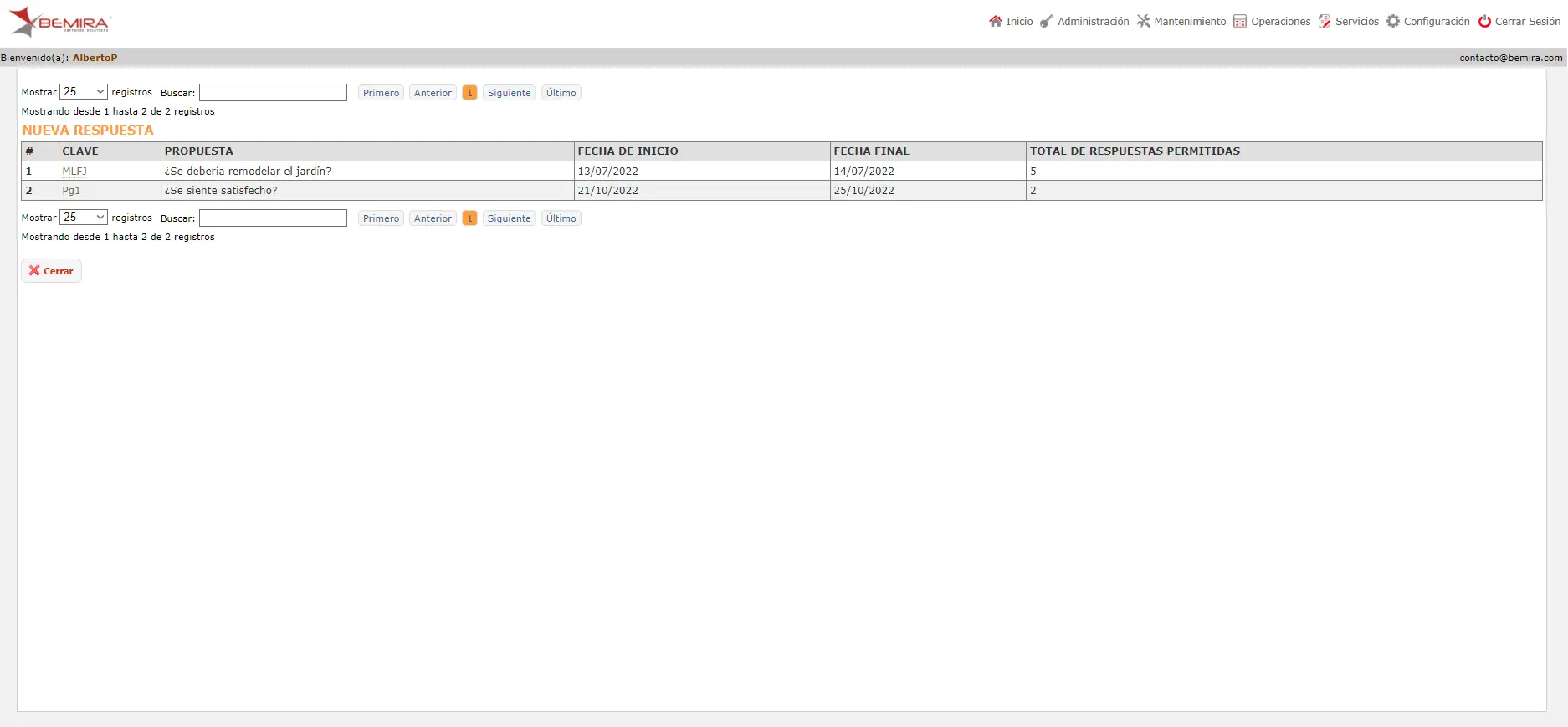Click the Bemira logo
The height and width of the screenshot is (727, 1568).
60,23
